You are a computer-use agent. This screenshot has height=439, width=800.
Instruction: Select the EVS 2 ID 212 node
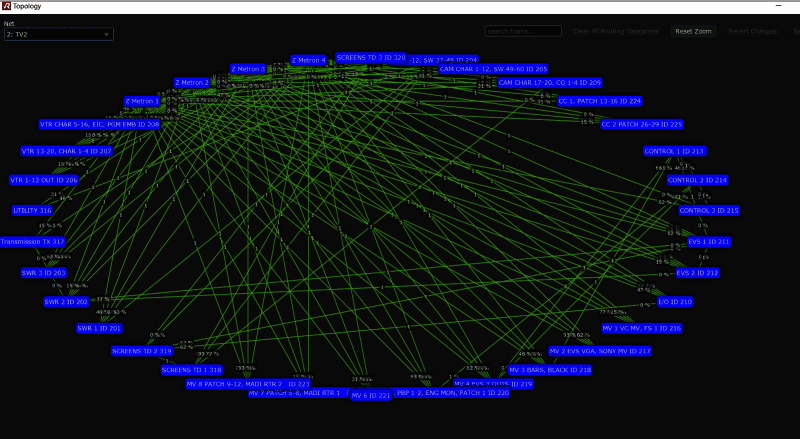[x=697, y=273]
